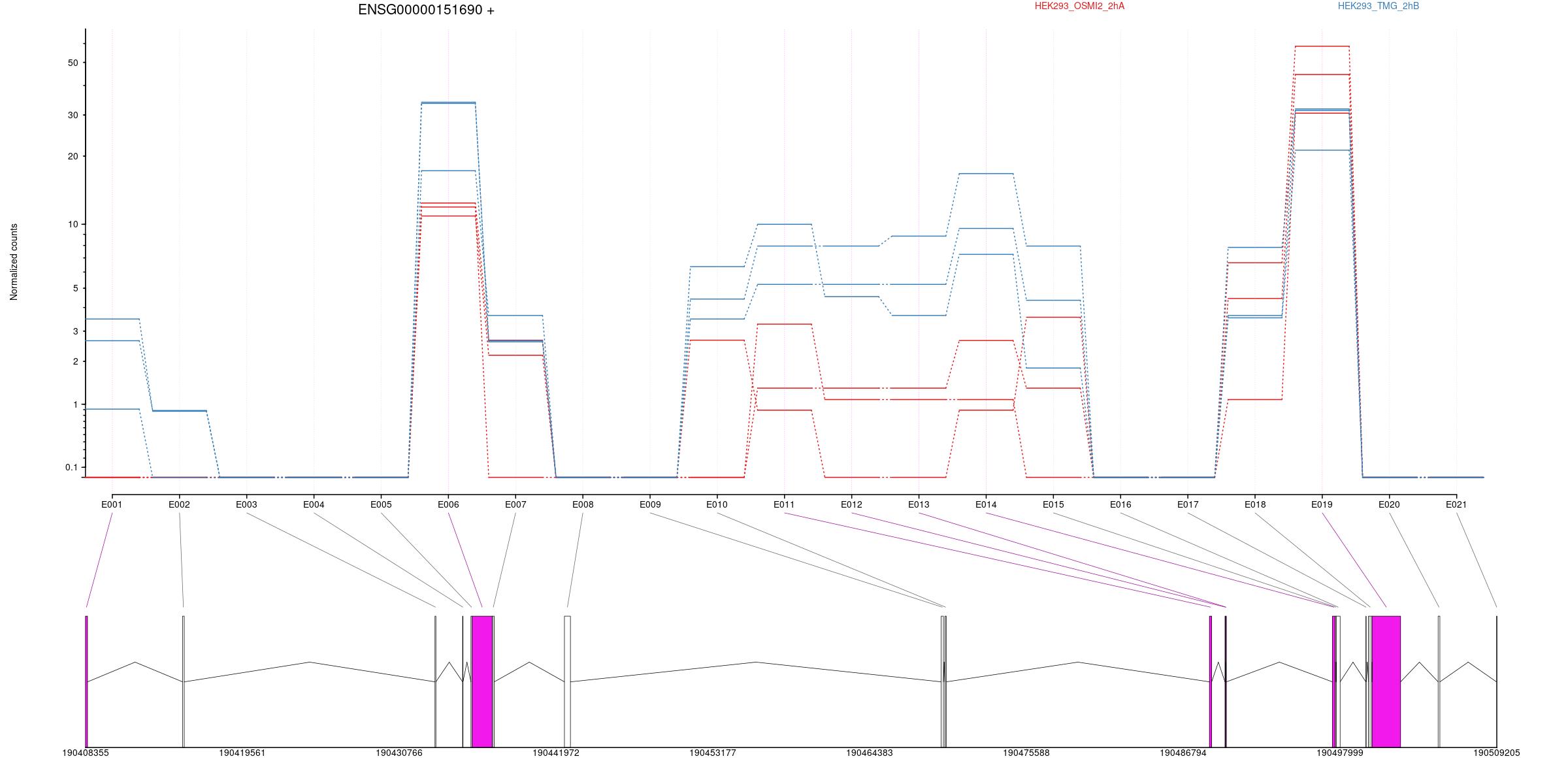Click the highest red line above E019
This screenshot has width=1568, height=784.
click(x=1322, y=46)
